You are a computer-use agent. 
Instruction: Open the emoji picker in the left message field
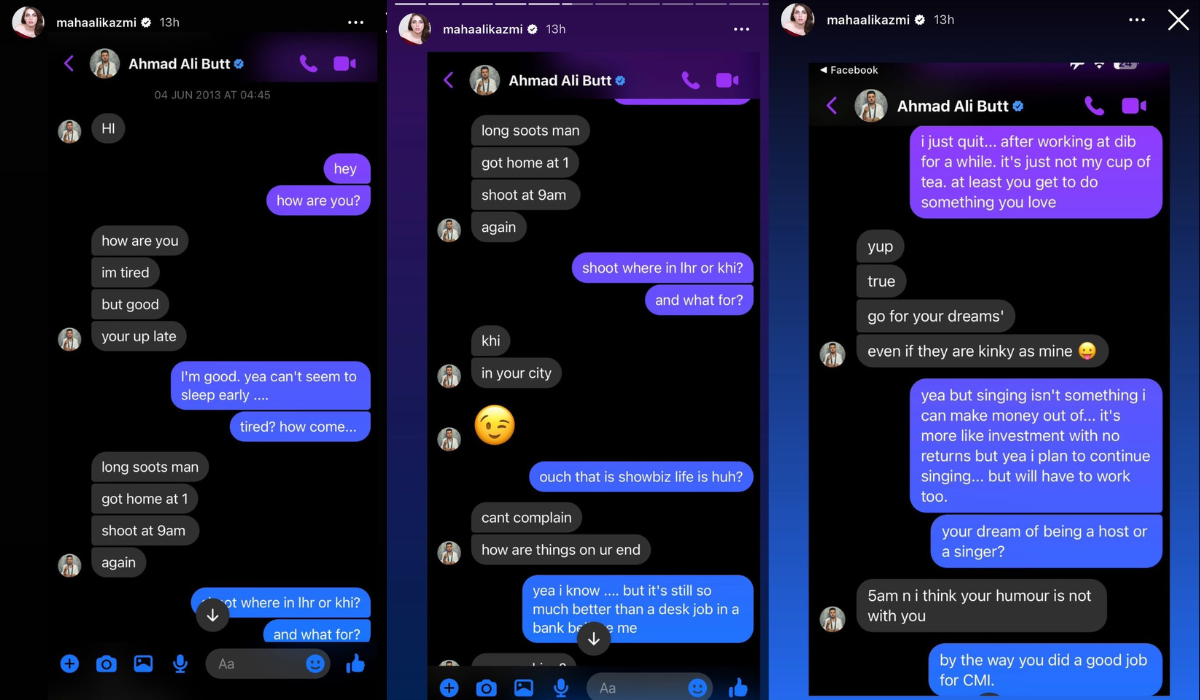click(315, 663)
